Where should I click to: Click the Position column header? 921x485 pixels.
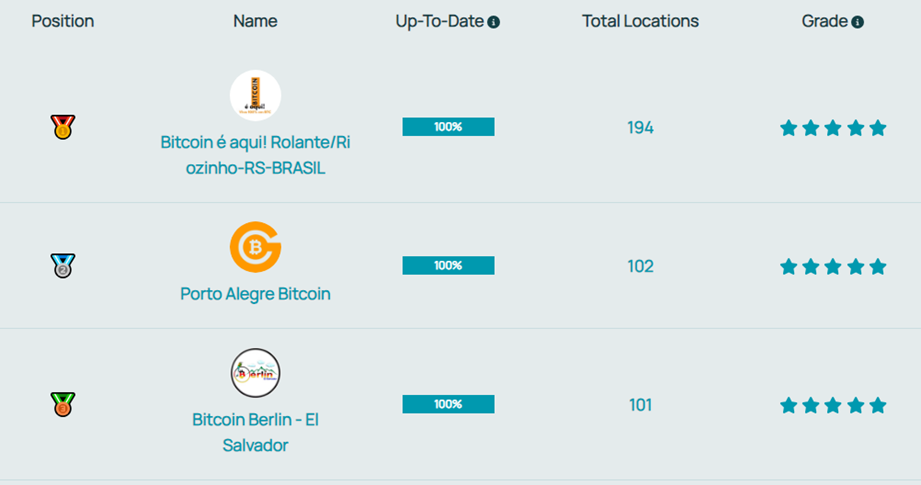click(63, 21)
